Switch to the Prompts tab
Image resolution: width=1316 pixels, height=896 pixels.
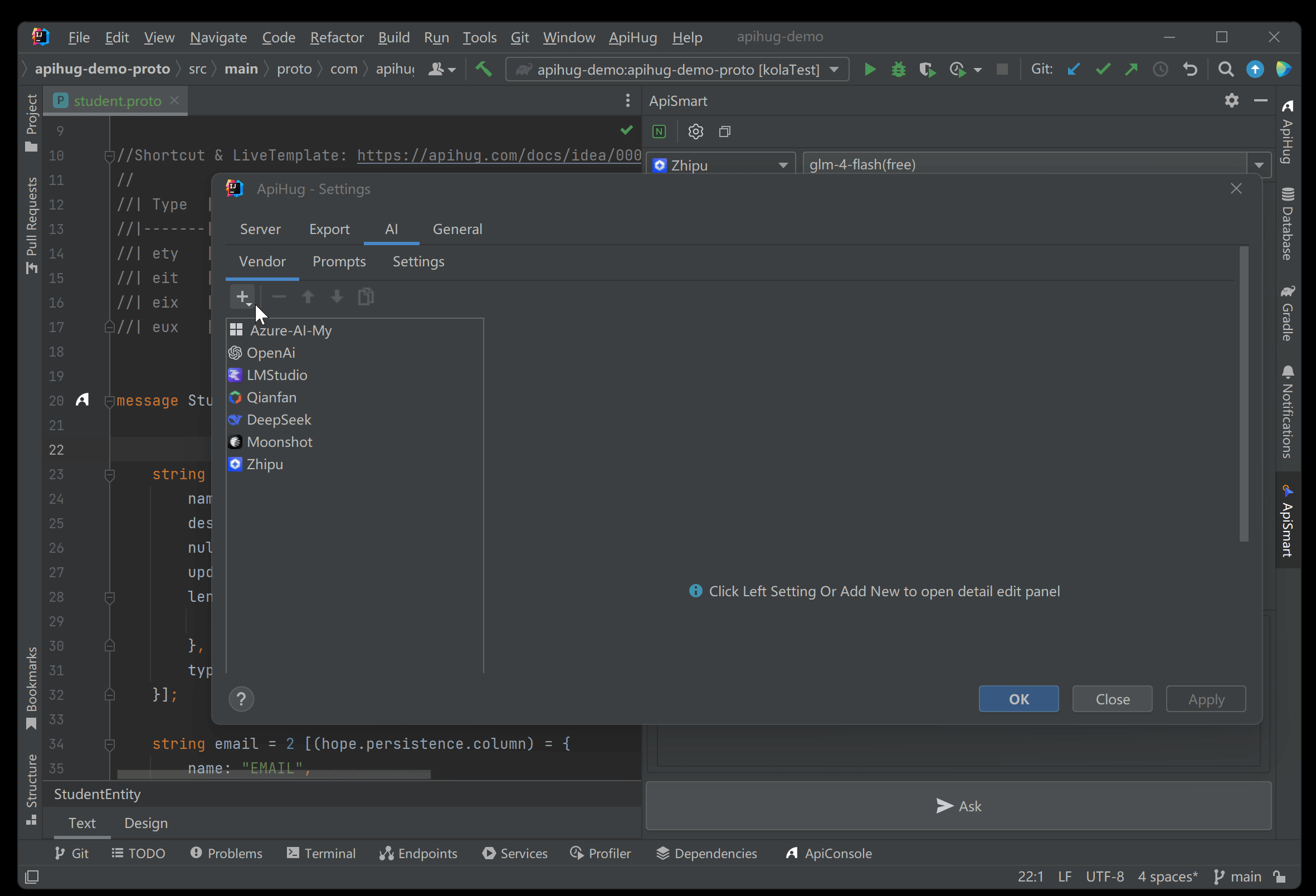(339, 262)
